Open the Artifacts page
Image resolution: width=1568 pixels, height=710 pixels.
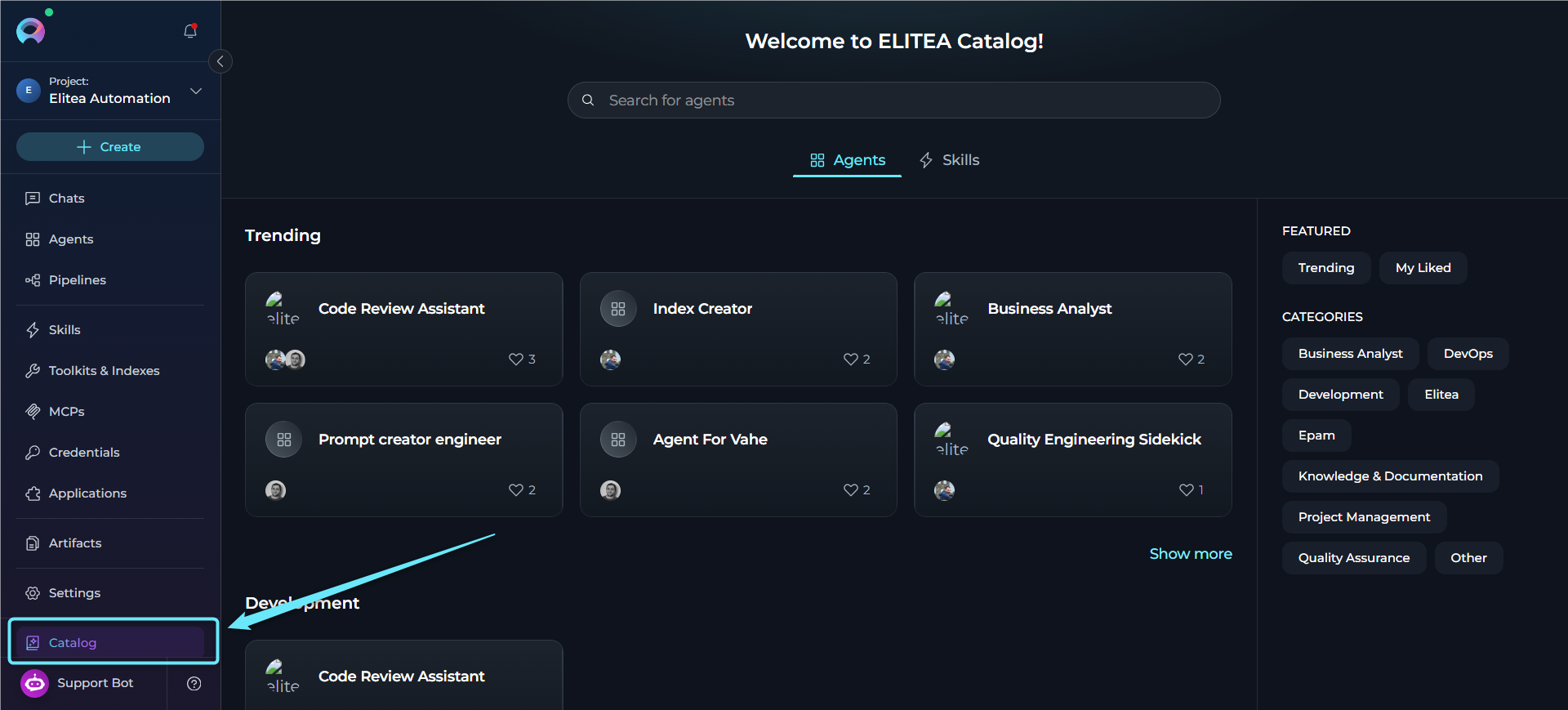click(x=110, y=543)
